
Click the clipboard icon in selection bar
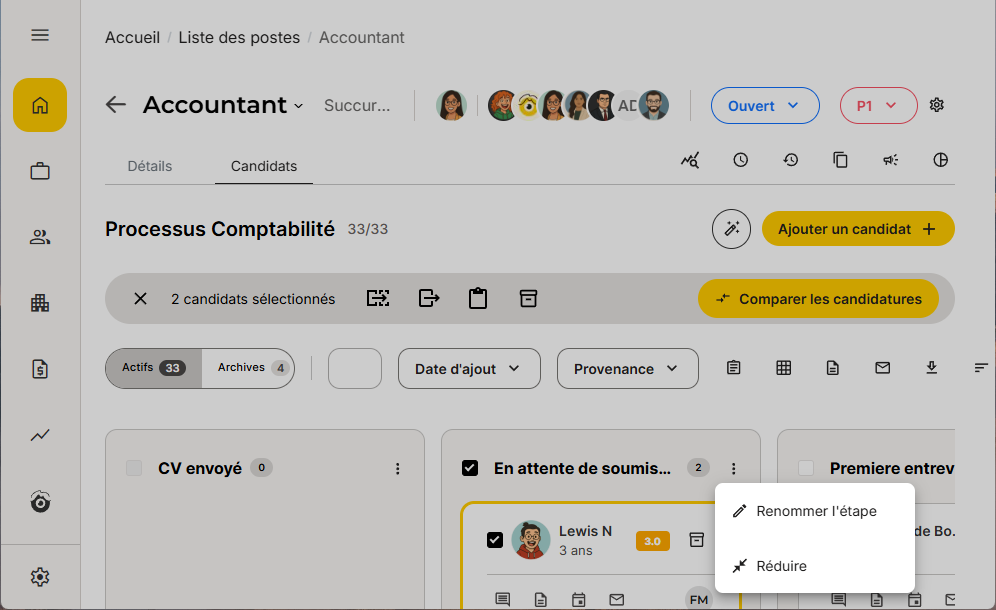pos(478,298)
